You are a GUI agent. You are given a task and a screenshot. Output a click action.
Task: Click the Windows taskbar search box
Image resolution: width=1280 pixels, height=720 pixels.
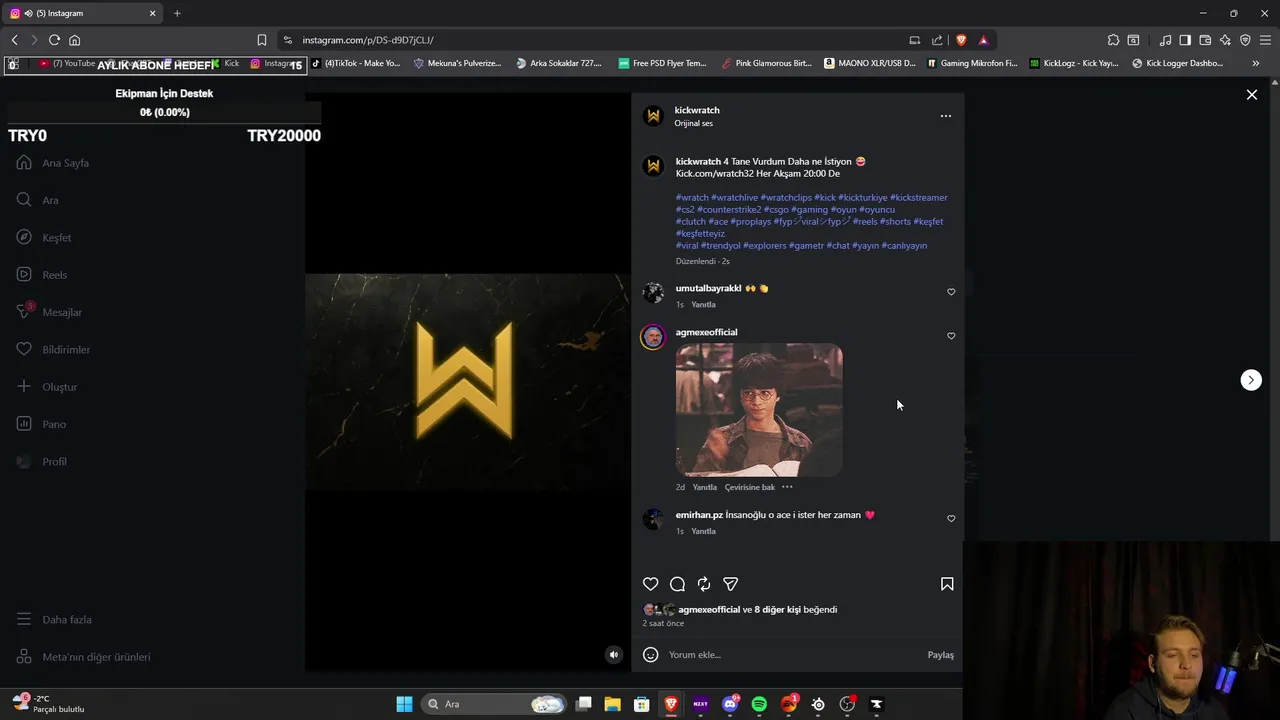494,704
